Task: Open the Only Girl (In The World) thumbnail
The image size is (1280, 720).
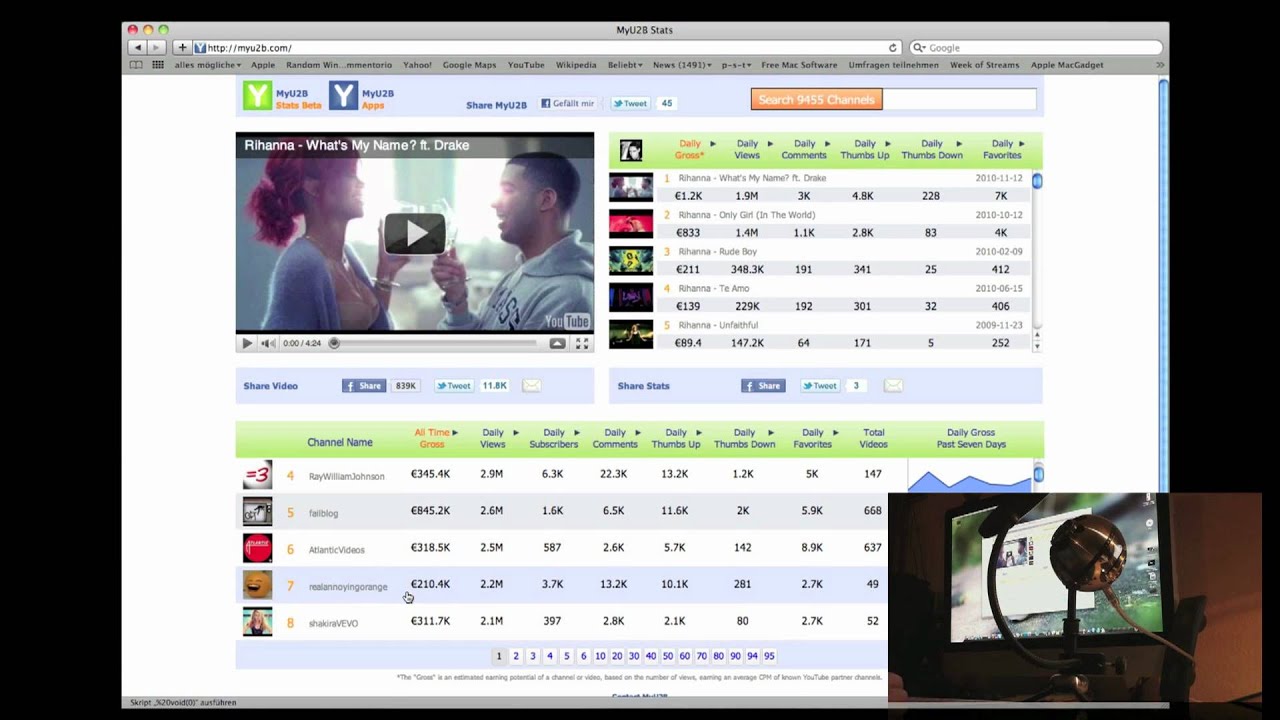Action: [631, 224]
